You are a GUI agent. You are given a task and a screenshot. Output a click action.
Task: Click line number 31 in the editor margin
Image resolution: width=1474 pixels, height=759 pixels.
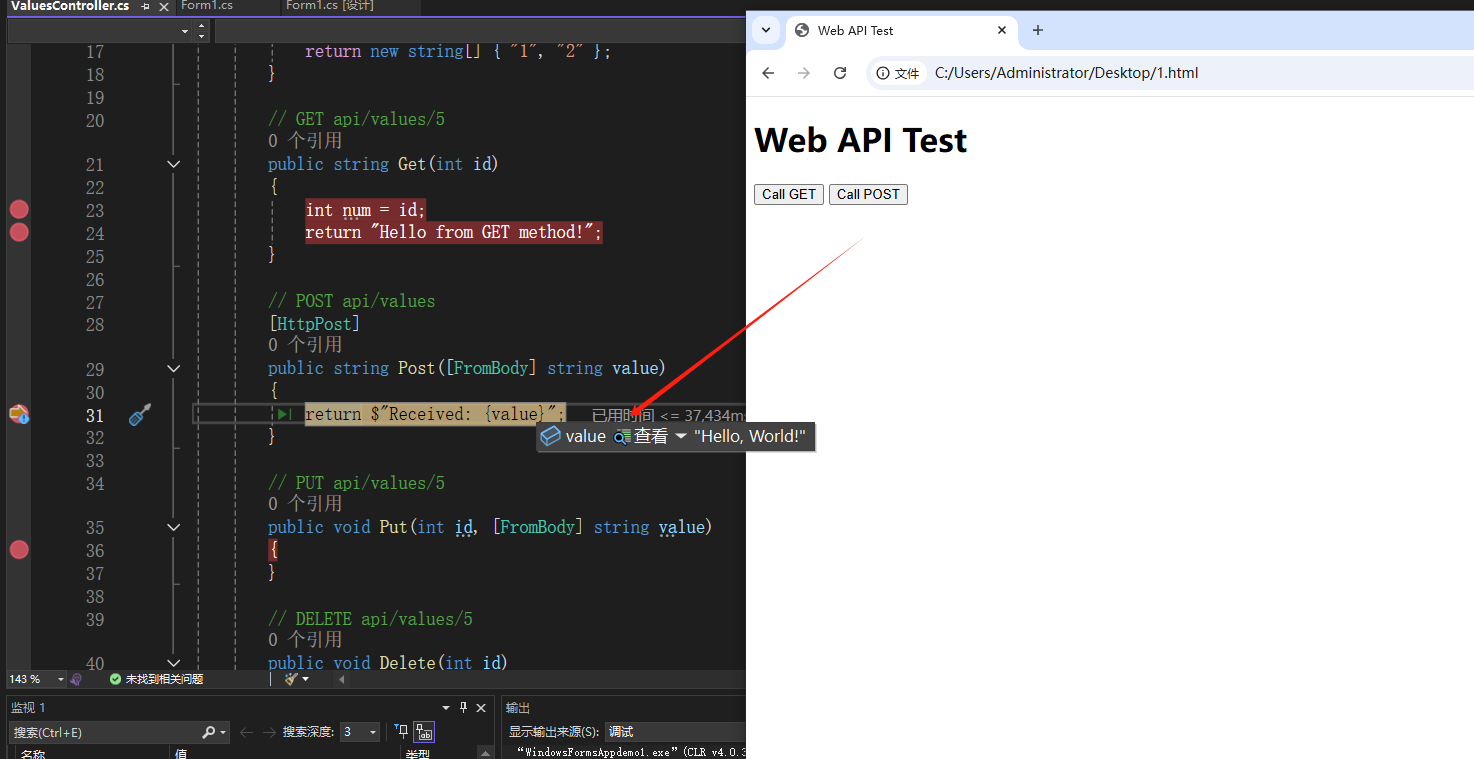[94, 415]
